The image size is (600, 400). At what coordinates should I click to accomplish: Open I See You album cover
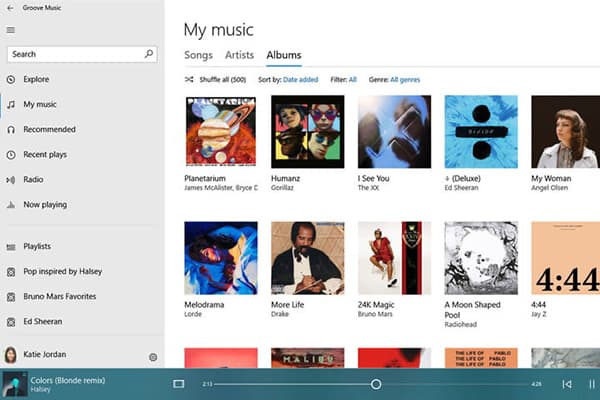click(x=395, y=132)
